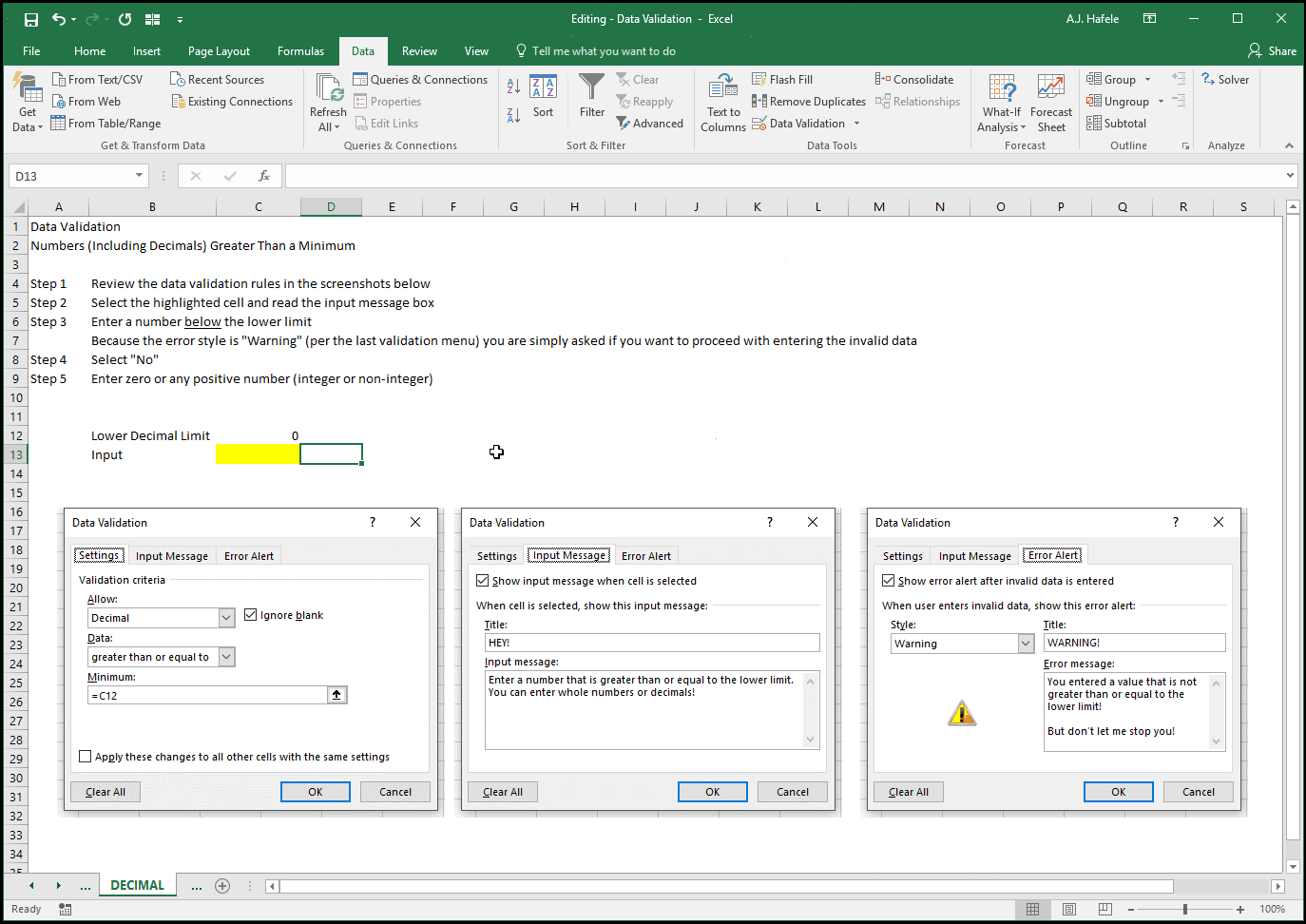Expand the Style Warning dropdown

coord(1026,644)
